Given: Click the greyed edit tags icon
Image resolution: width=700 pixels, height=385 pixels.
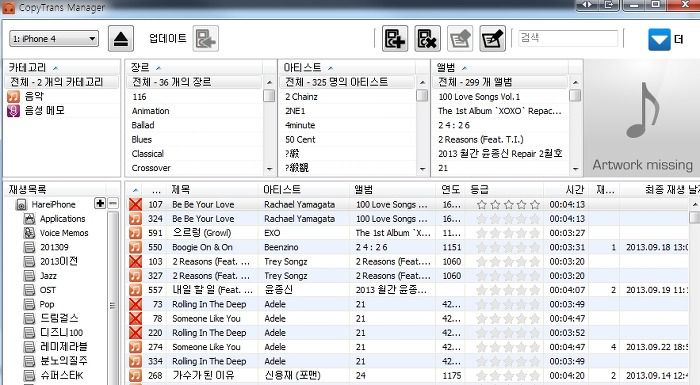Looking at the screenshot, I should click(460, 39).
